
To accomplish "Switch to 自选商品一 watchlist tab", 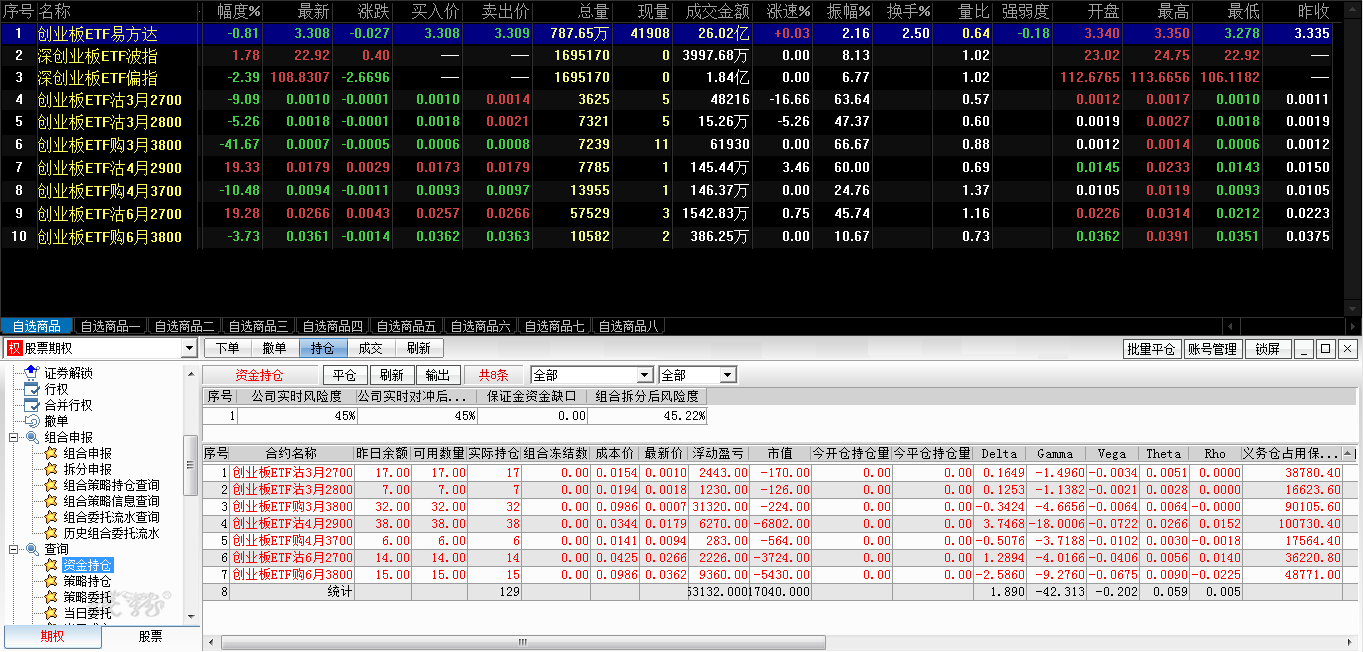I will pos(110,326).
